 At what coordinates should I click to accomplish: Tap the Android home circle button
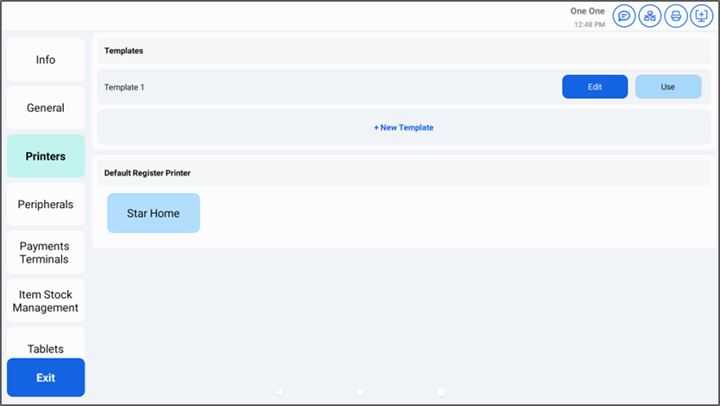point(360,392)
